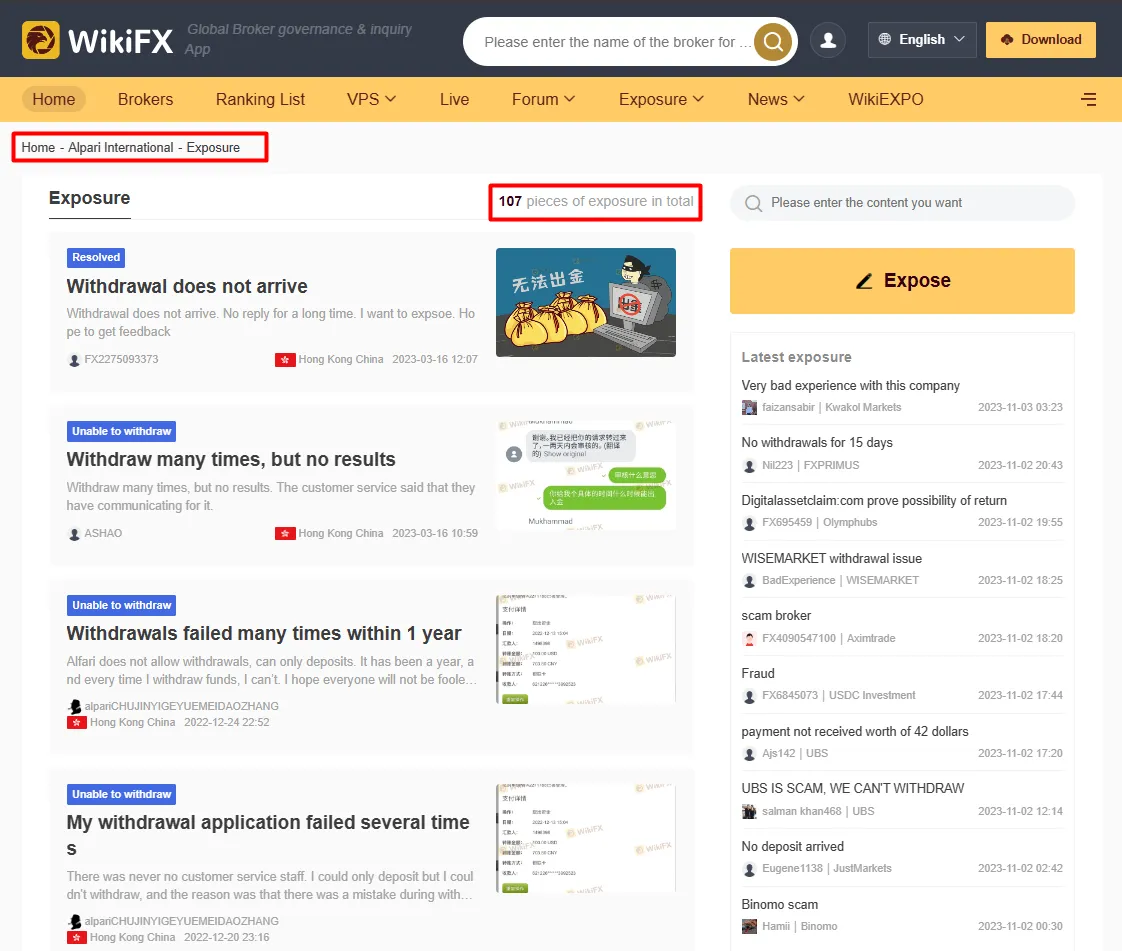This screenshot has width=1122, height=951.
Task: Open chat screenshot thumbnail of ASHAO post
Action: [x=585, y=476]
